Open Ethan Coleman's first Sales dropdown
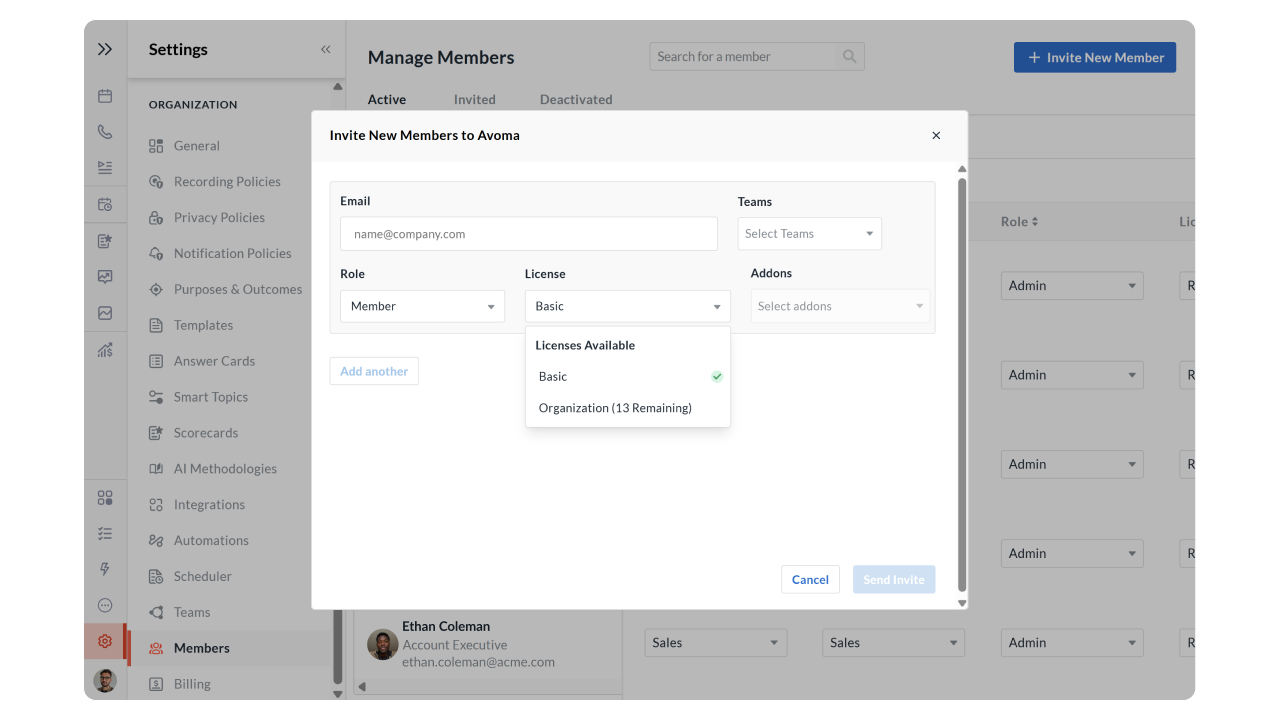Viewport: 1280px width, 720px height. (716, 642)
